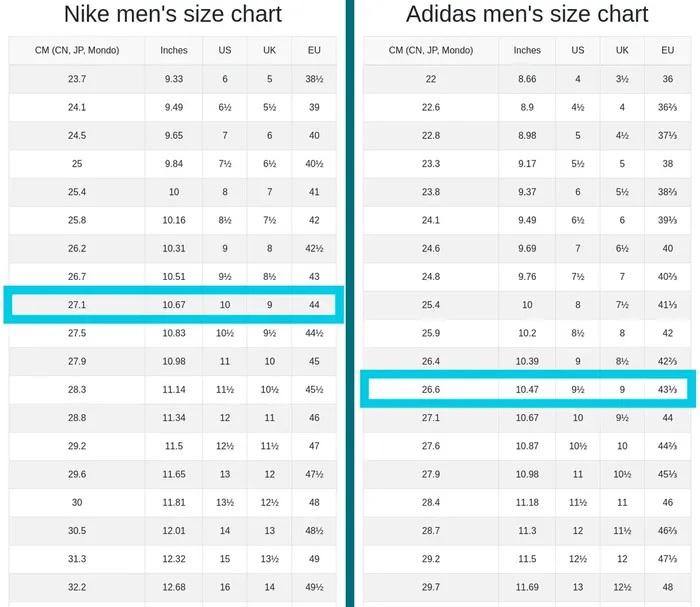Click highlighted 26.6 cell in Adidas chart
Viewport: 700px width, 607px height.
pyautogui.click(x=431, y=390)
